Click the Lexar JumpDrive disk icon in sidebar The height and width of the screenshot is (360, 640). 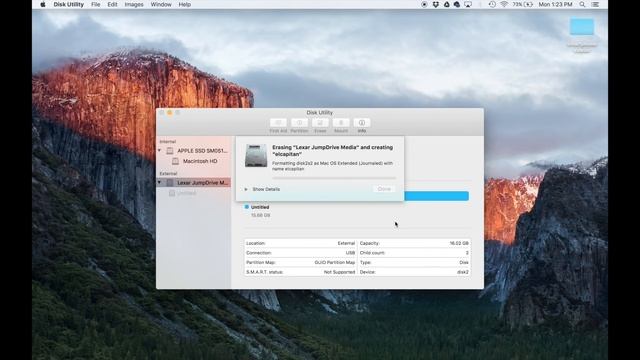[170, 182]
